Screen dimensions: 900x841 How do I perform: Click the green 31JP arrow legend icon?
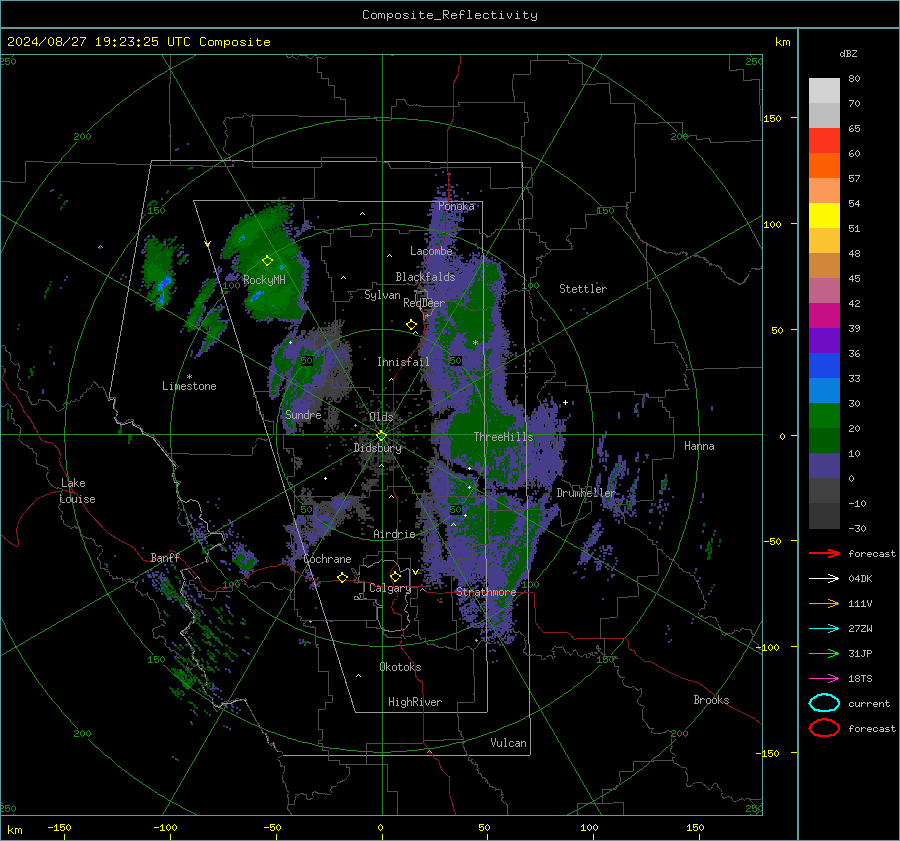(824, 653)
